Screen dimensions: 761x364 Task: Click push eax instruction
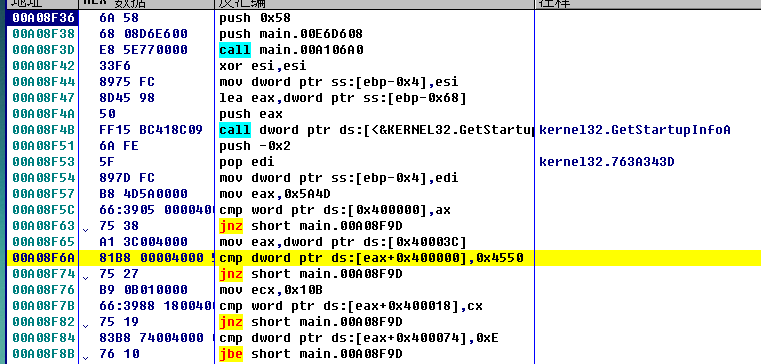point(251,115)
